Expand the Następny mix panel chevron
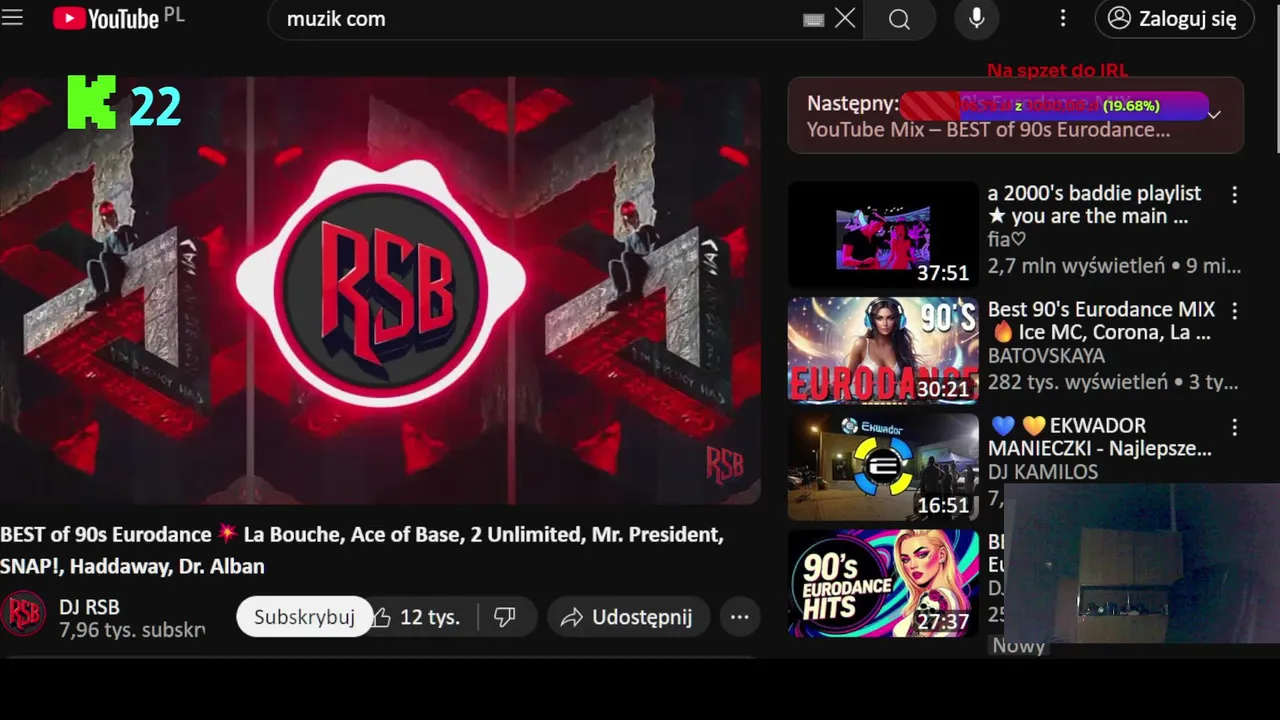 tap(1214, 115)
